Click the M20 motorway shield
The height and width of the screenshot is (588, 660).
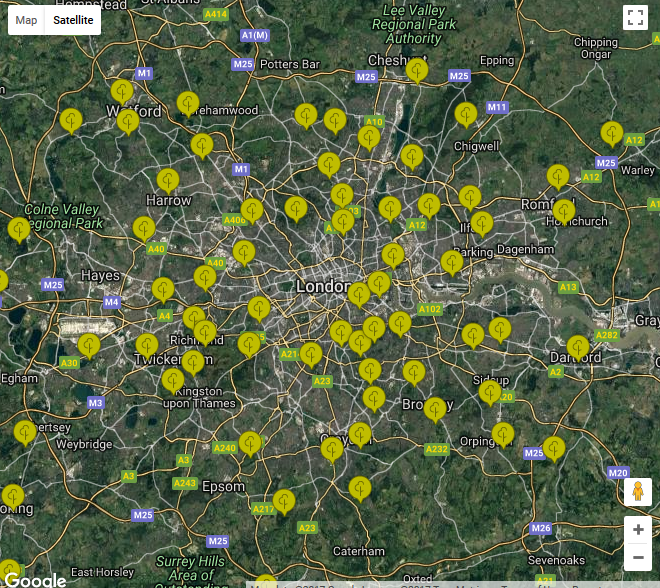618,473
